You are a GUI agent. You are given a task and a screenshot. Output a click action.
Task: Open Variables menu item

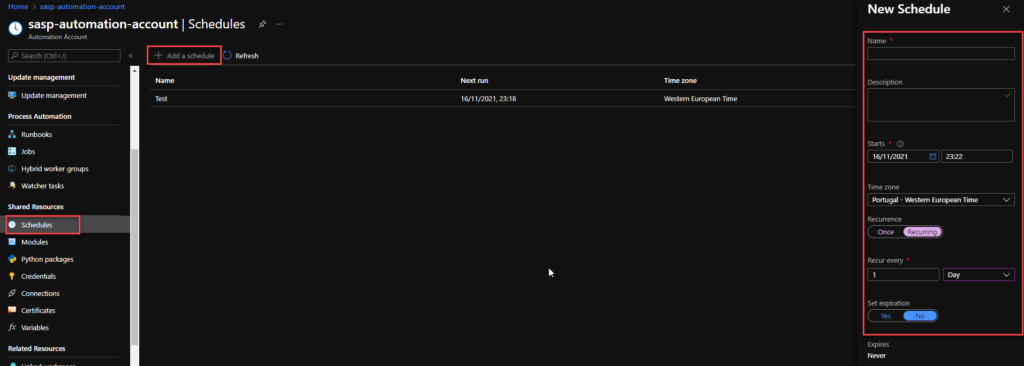[x=35, y=327]
